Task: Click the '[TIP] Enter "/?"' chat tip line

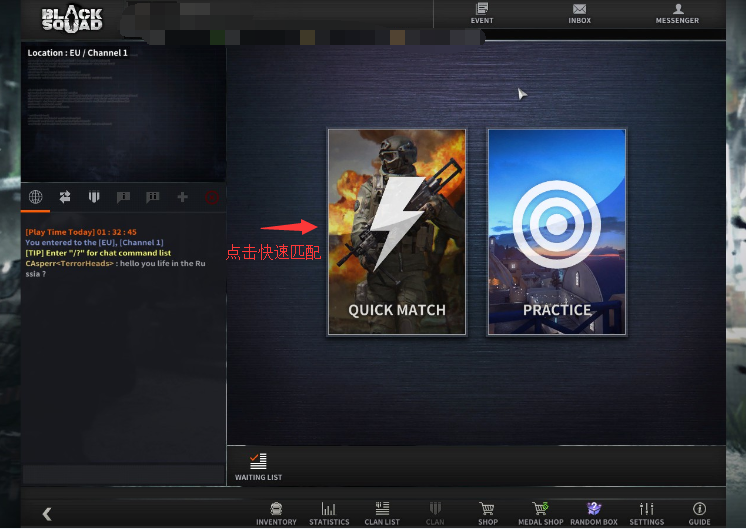Action: click(x=98, y=253)
